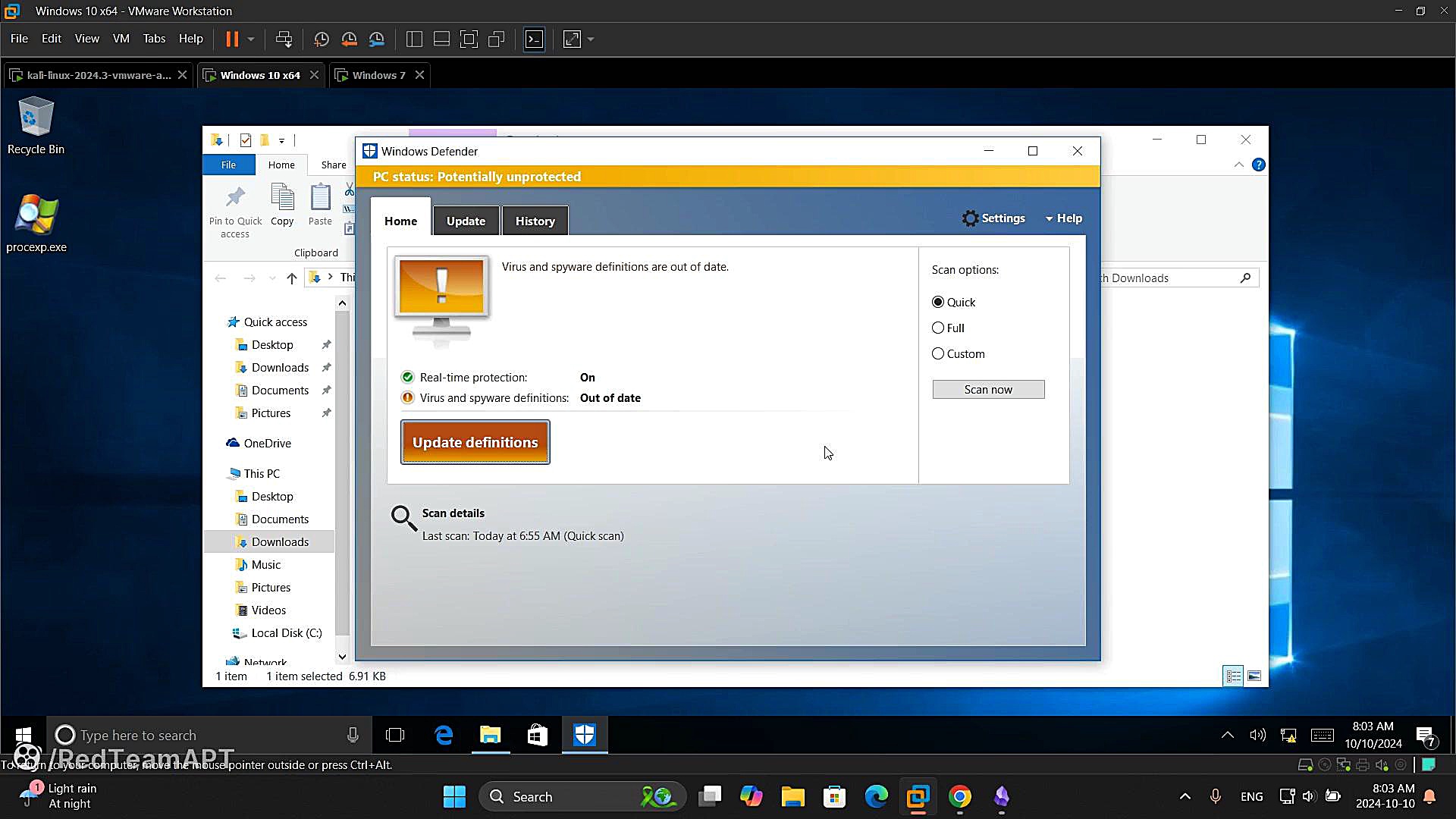Viewport: 1456px width, 819px height.
Task: Open Microsoft Store from guest taskbar
Action: [x=538, y=735]
